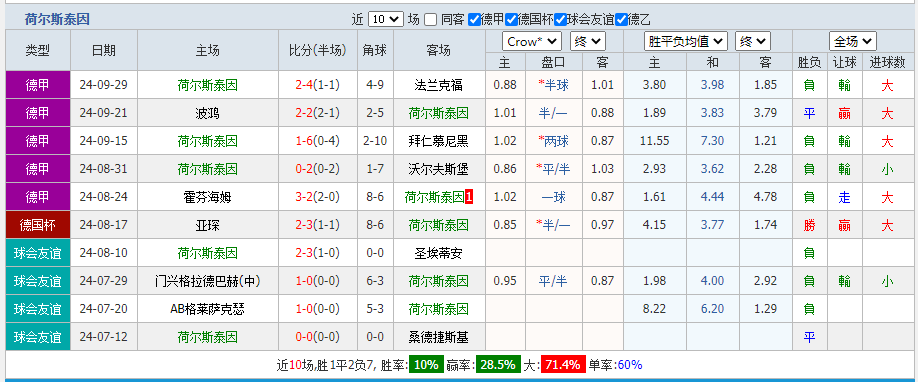The image size is (918, 382).
Task: Click the 德甲 label on the 24-09-29 row
Action: point(38,85)
